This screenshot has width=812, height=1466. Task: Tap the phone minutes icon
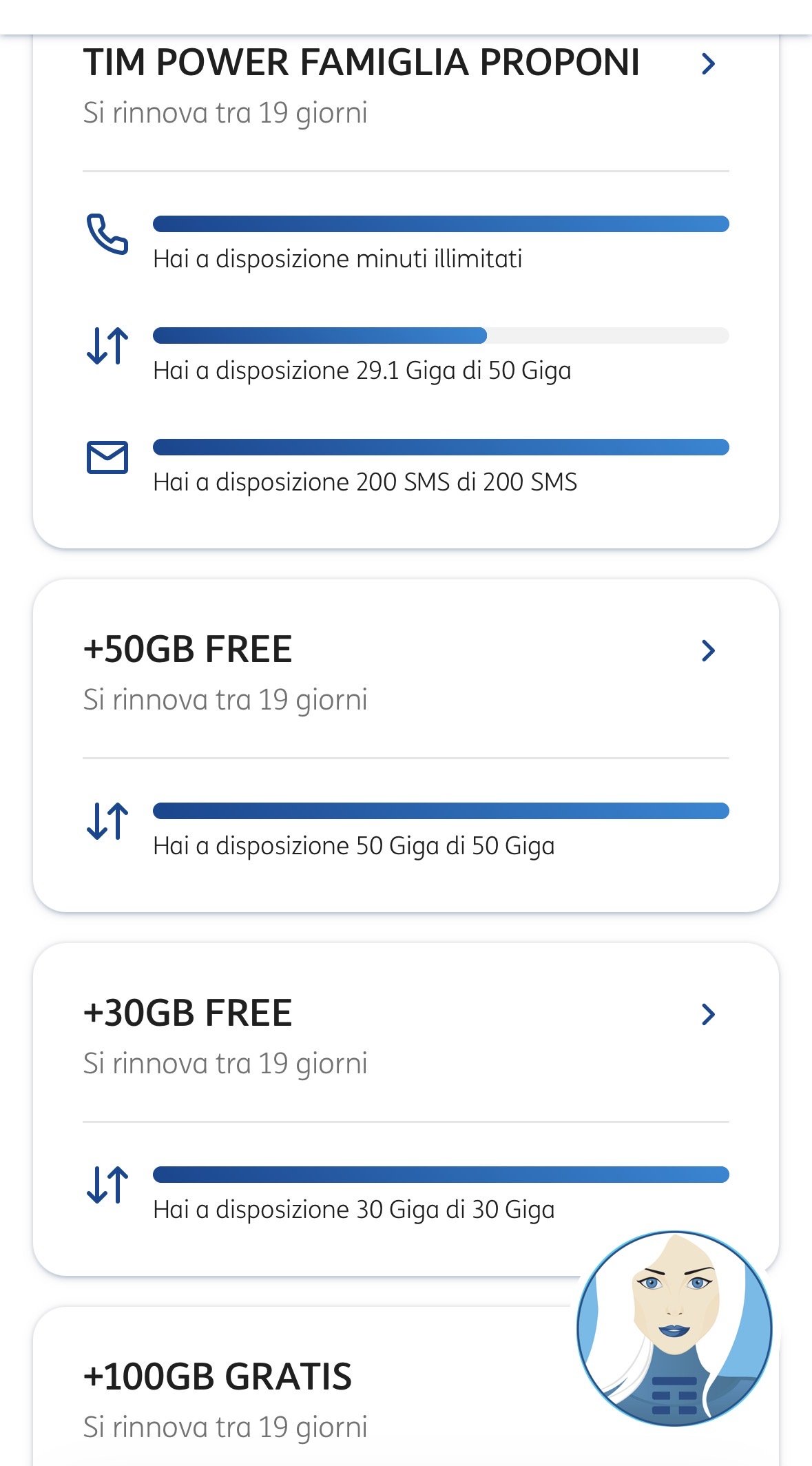pos(107,234)
